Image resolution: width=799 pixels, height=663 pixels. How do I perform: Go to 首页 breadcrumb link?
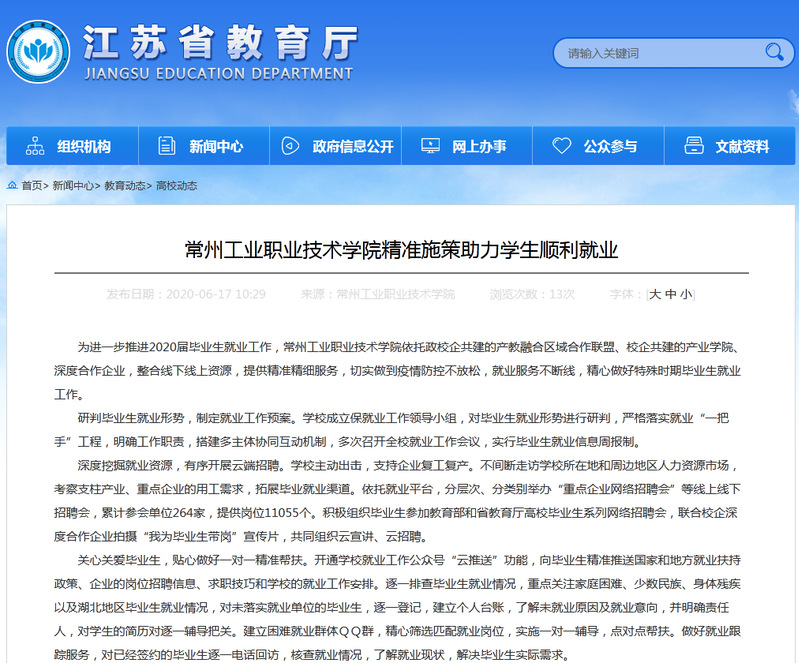tap(32, 185)
